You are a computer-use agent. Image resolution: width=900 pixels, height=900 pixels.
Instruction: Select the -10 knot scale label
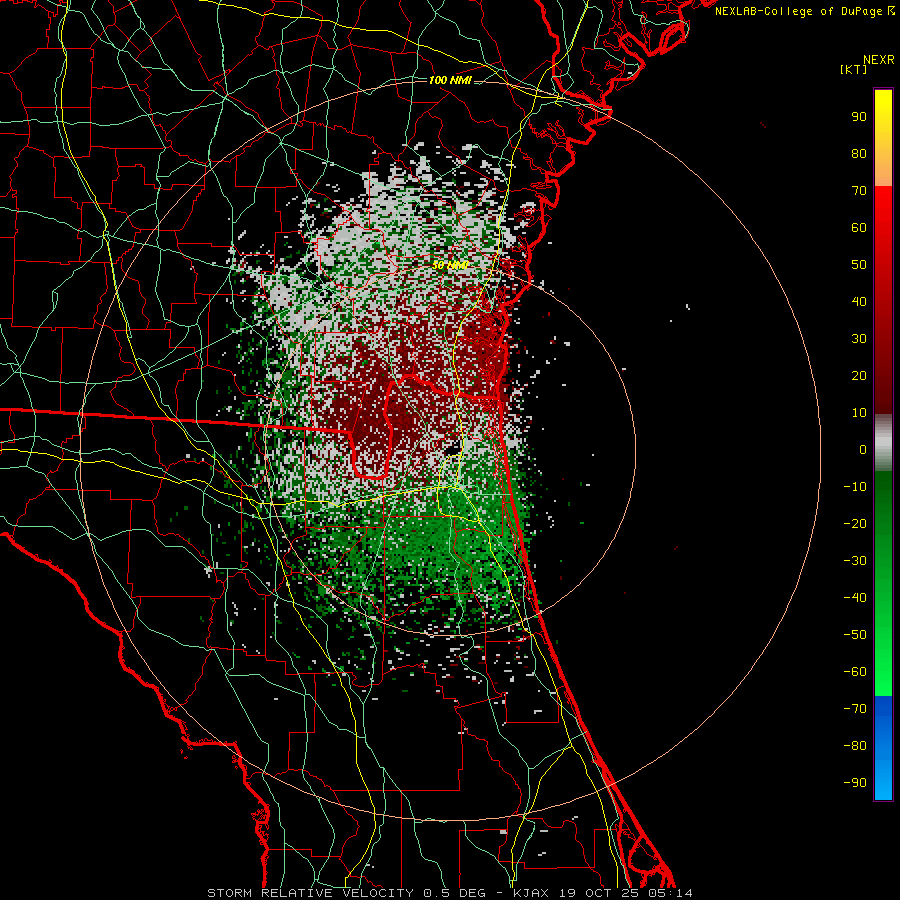pyautogui.click(x=855, y=487)
